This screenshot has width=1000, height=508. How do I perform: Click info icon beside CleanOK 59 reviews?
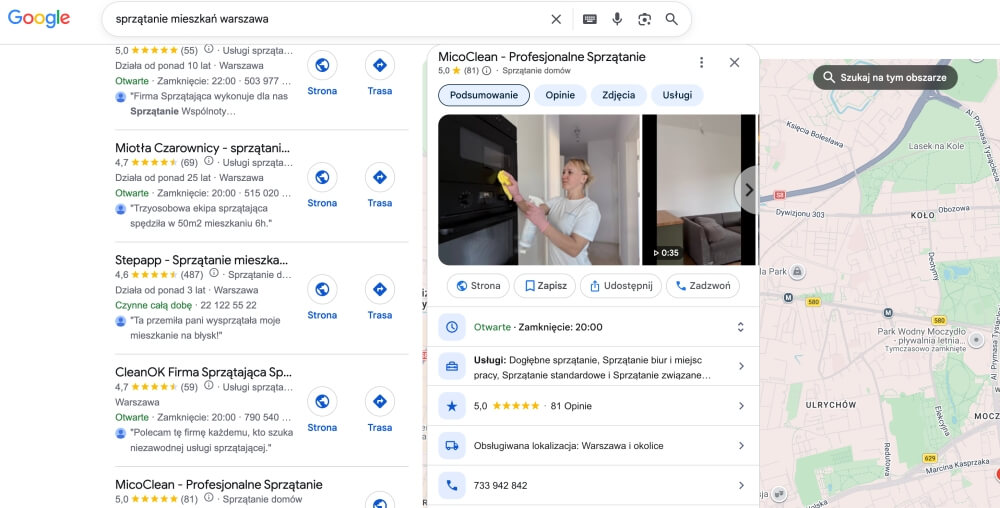(209, 386)
